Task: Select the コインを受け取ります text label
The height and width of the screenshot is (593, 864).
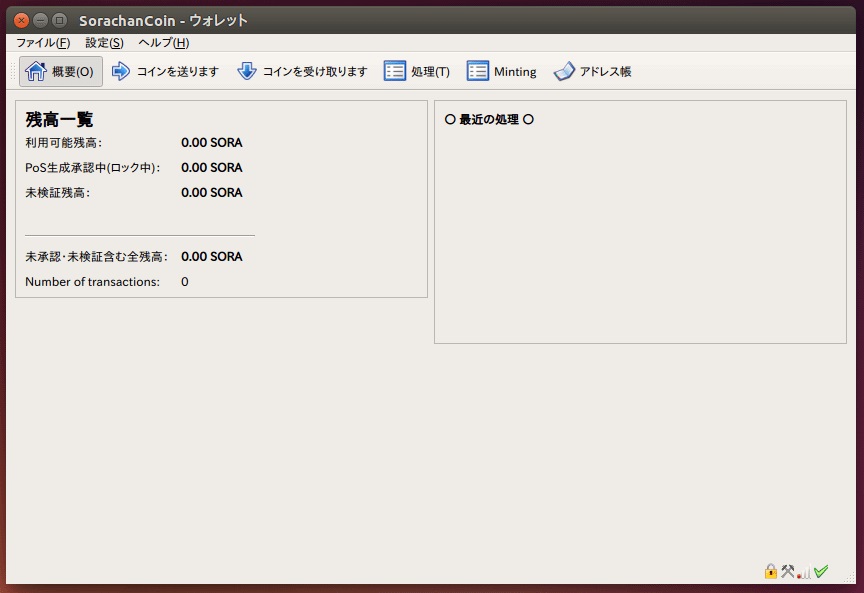Action: 315,72
